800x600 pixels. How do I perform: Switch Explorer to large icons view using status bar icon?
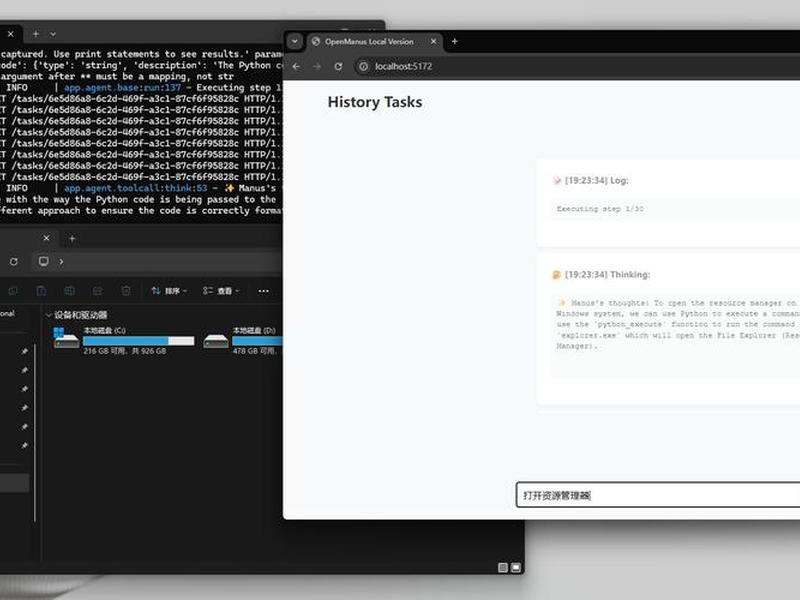(516, 567)
